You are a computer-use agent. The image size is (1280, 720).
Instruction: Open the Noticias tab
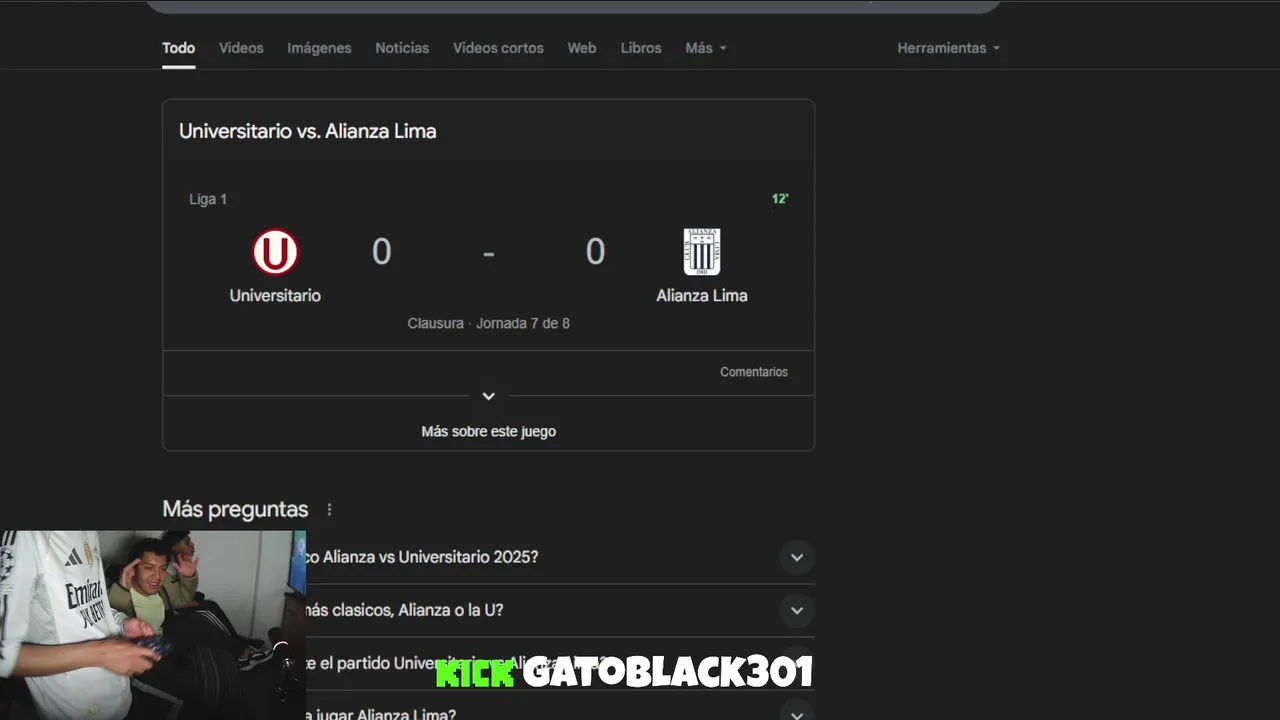[402, 48]
